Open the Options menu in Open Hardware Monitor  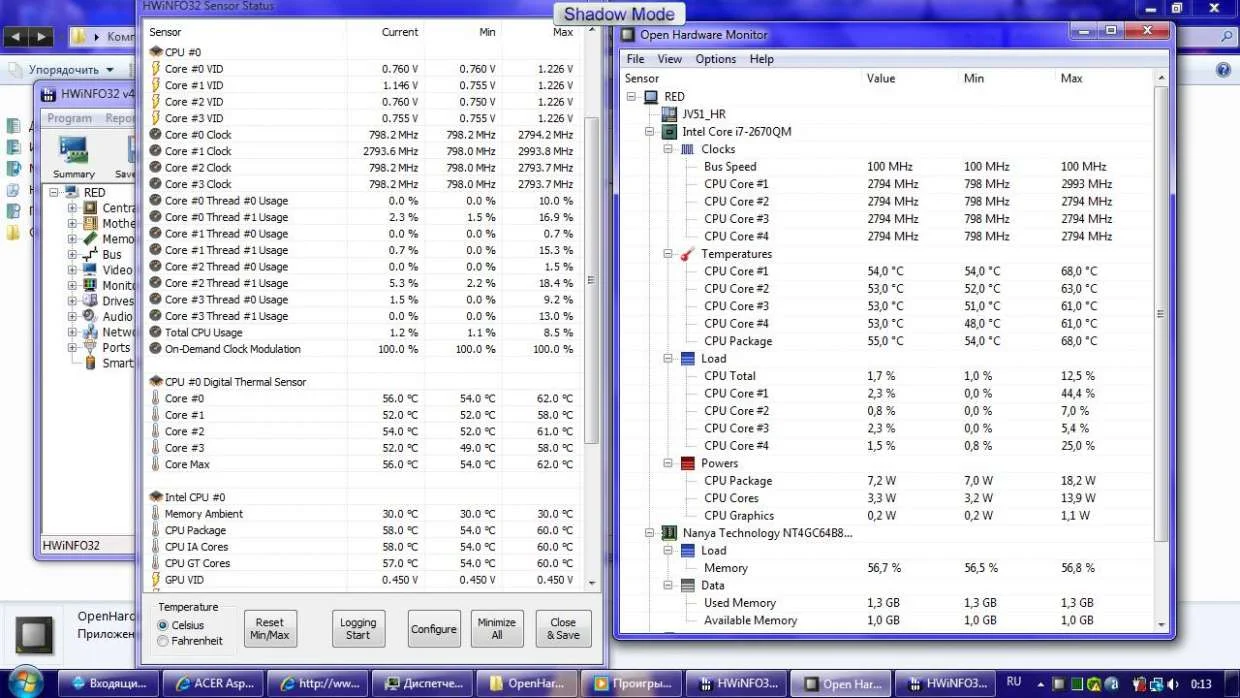716,59
